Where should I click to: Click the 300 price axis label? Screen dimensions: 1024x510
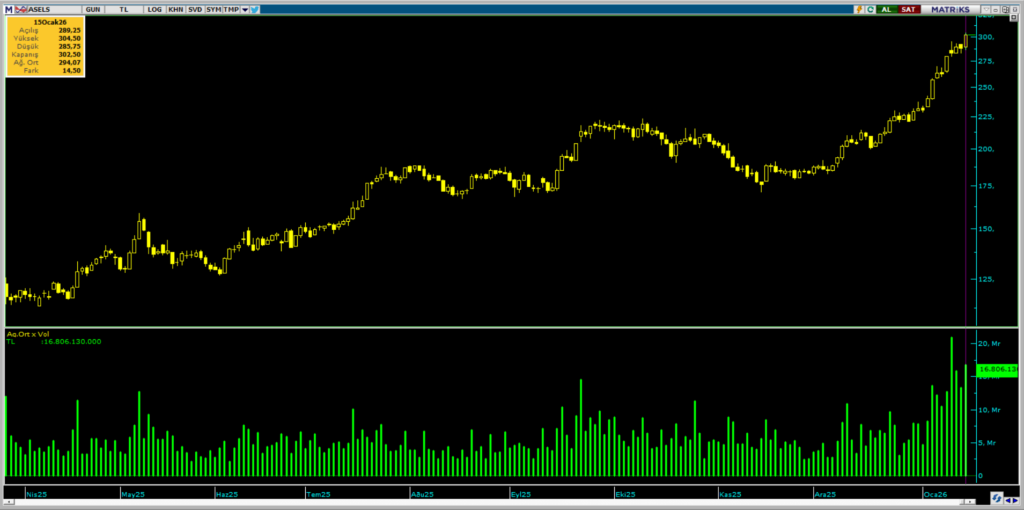(987, 37)
